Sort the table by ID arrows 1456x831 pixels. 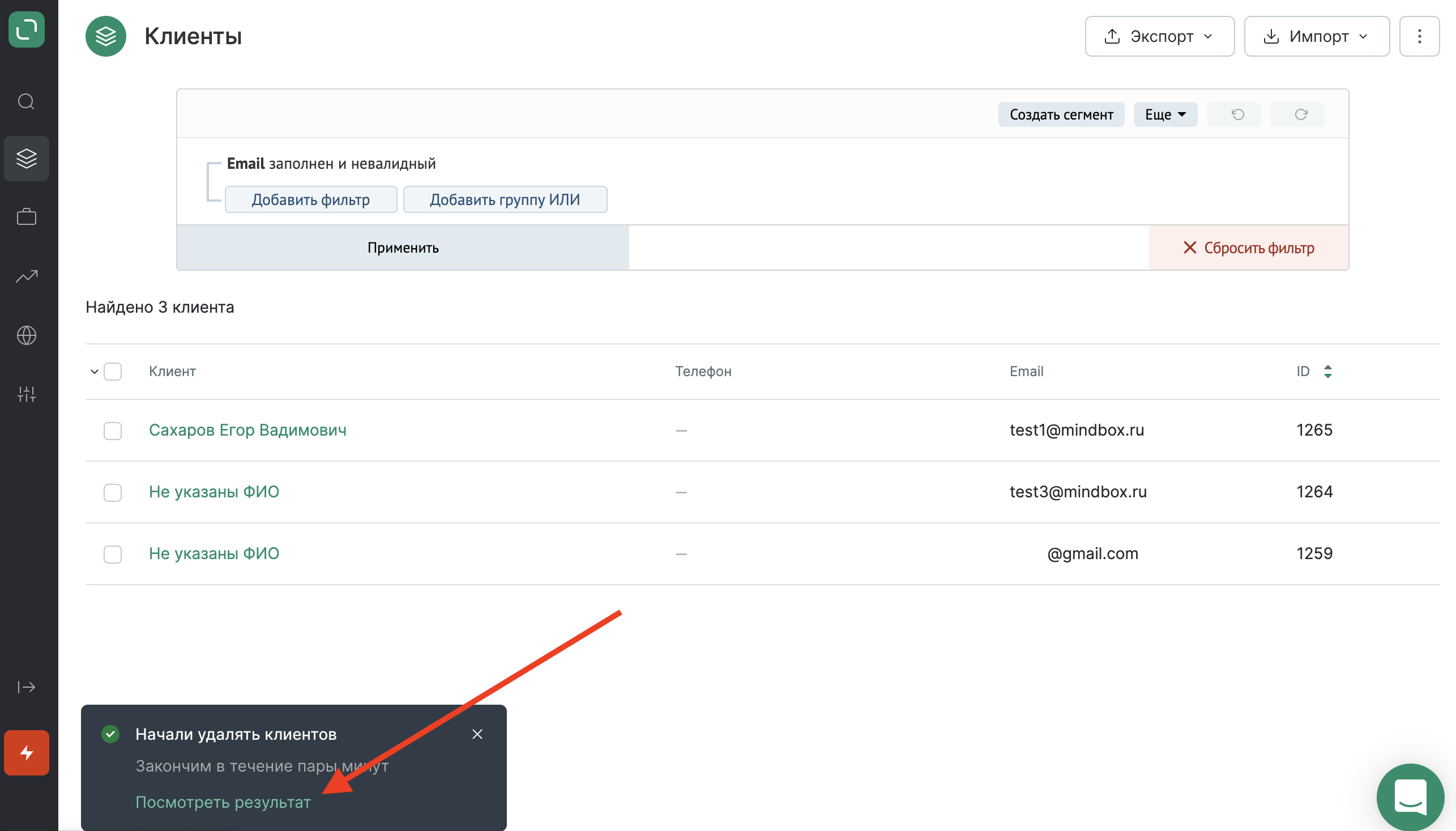coord(1327,372)
